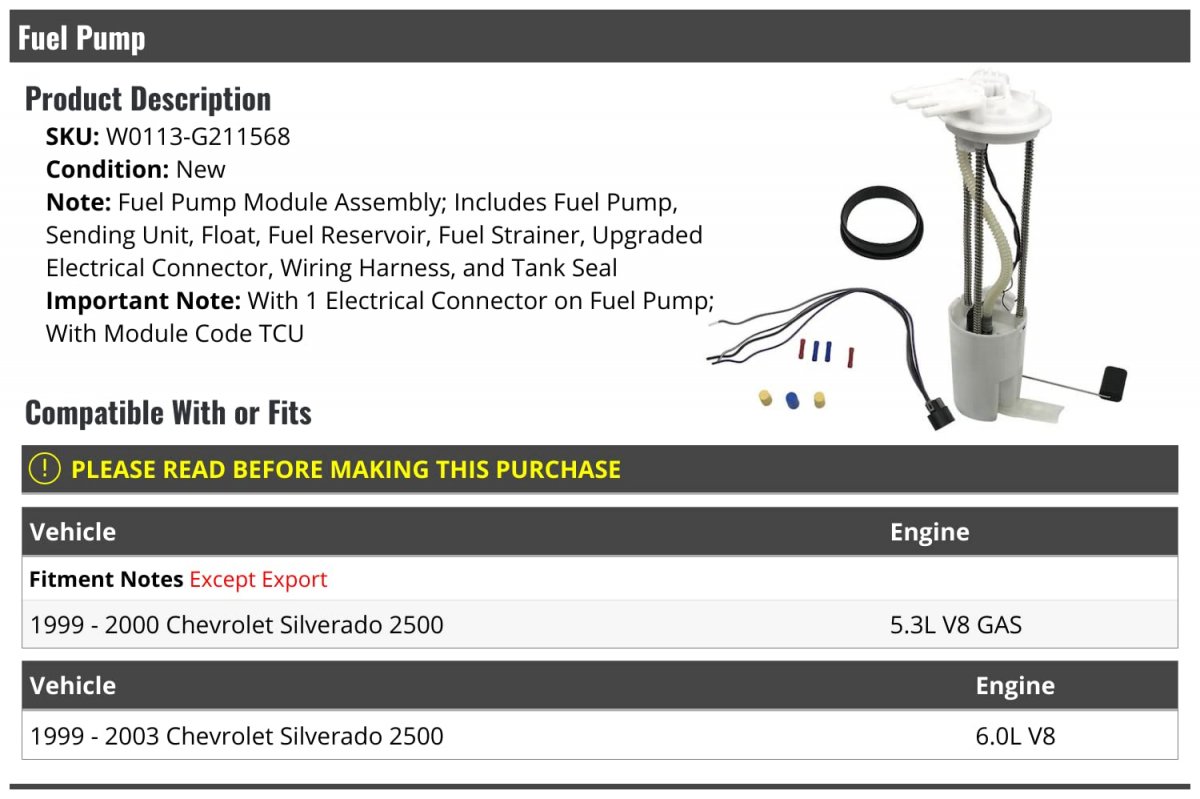Screen dimensions: 1200x799
Task: Click the float arm on pump image
Action: tap(1075, 382)
